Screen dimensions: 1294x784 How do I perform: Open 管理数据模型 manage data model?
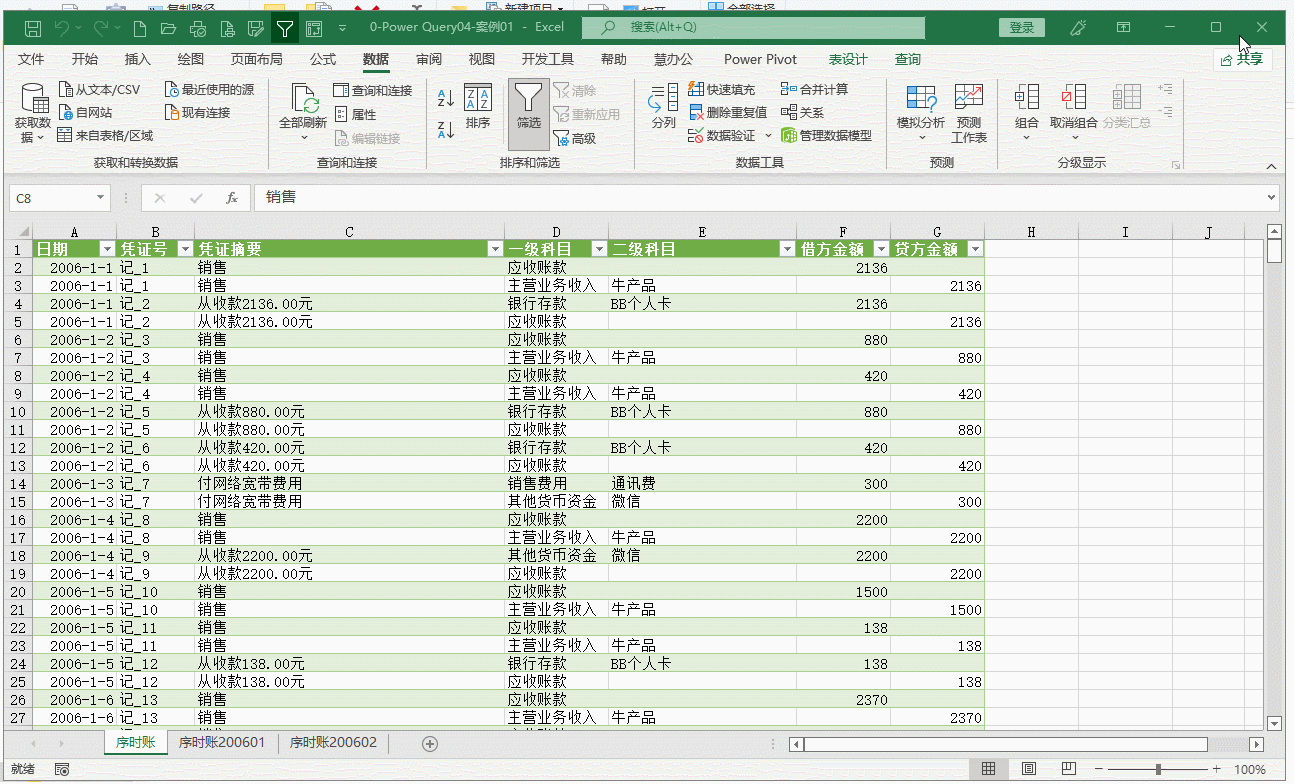tap(827, 136)
